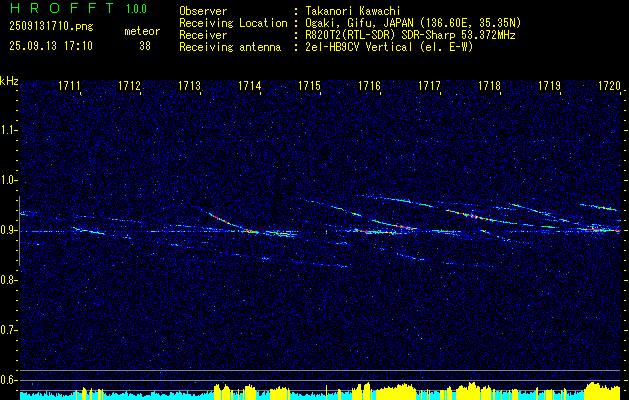Click the Receiving Location label
Image resolution: width=629 pixels, height=400 pixels.
[233, 23]
